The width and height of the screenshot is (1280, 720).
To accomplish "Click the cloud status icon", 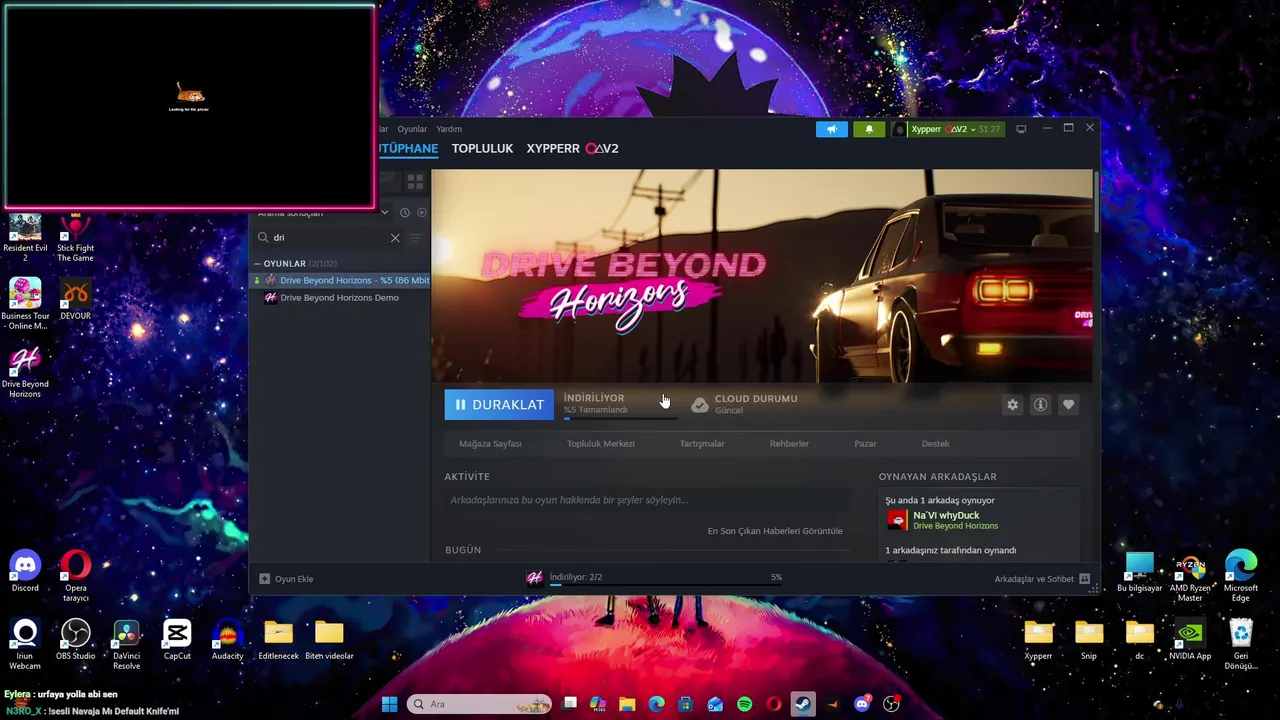I will (x=700, y=405).
